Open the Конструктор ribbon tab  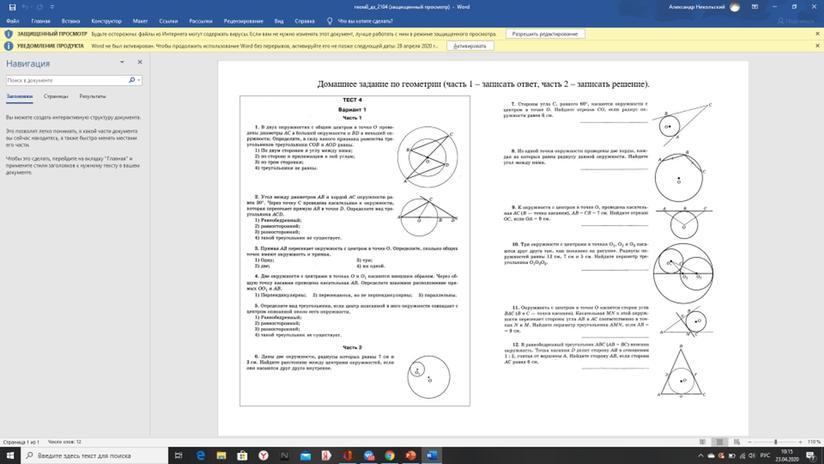pos(106,21)
